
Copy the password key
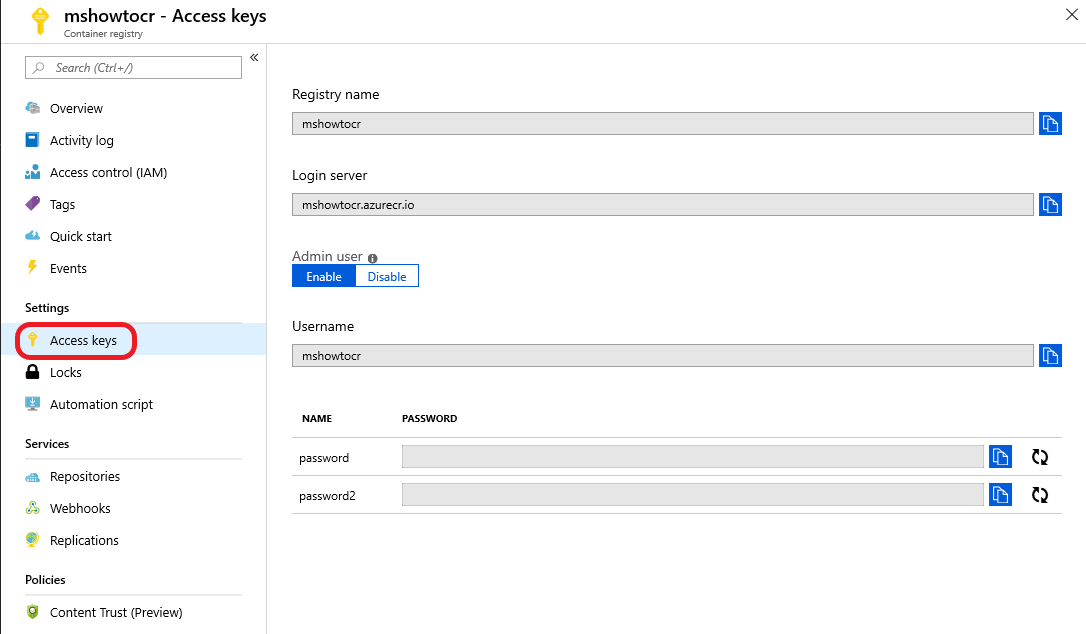point(1000,457)
